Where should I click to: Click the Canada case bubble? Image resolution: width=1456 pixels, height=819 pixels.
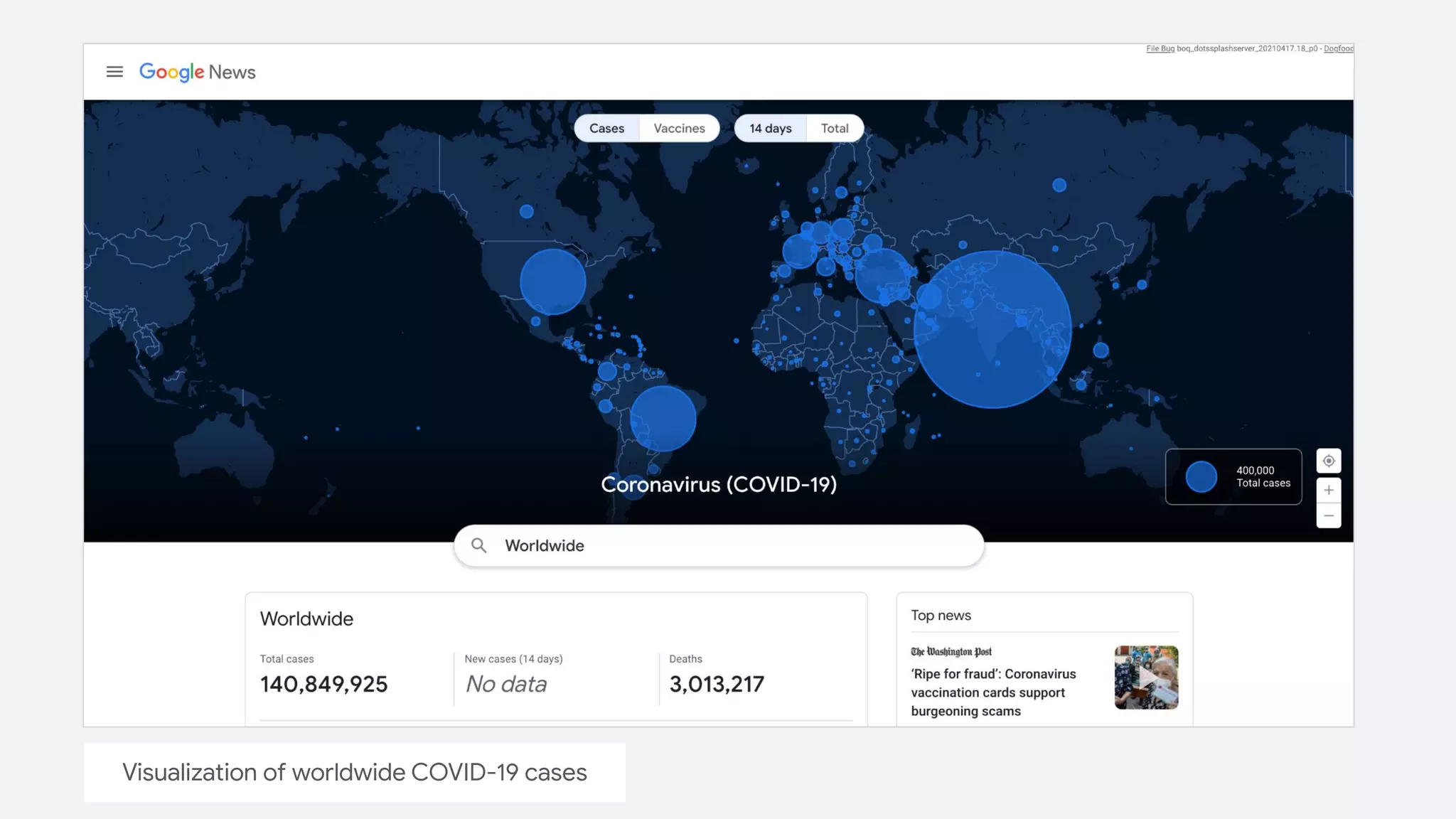[527, 211]
